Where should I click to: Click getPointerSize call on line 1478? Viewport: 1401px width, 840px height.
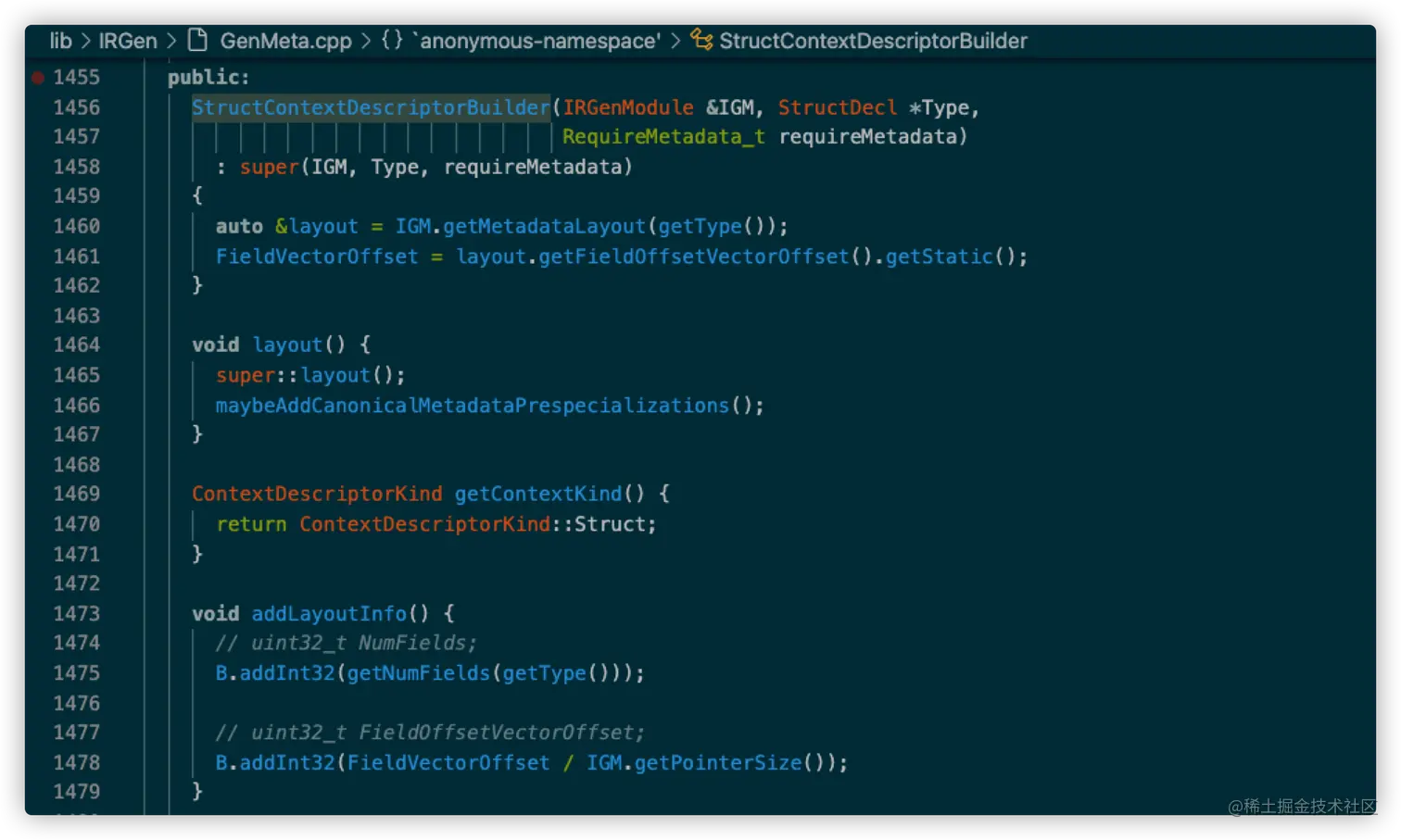click(718, 762)
